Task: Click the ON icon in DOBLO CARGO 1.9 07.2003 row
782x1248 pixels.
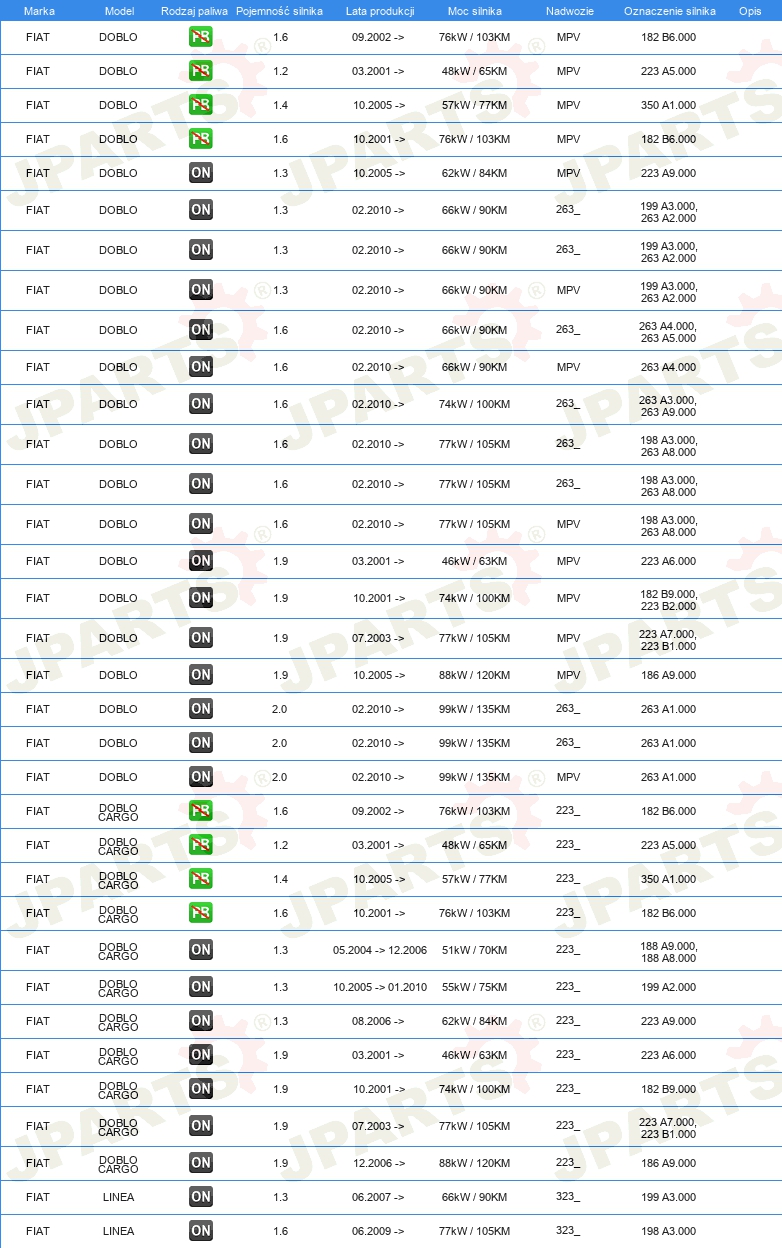Action: (x=201, y=1126)
